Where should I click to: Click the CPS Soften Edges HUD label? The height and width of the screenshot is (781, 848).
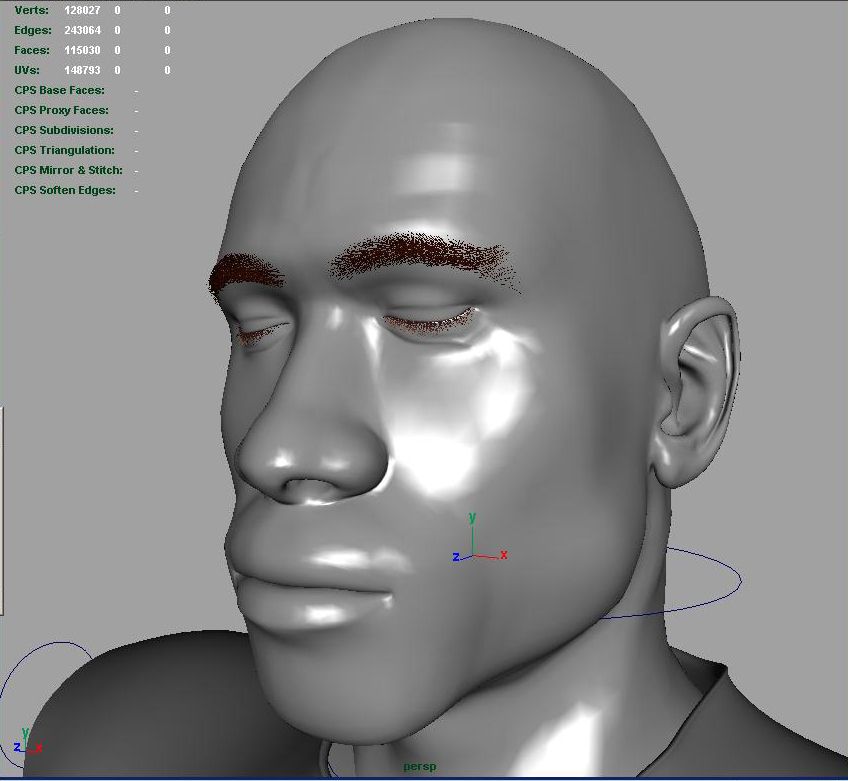tap(65, 190)
